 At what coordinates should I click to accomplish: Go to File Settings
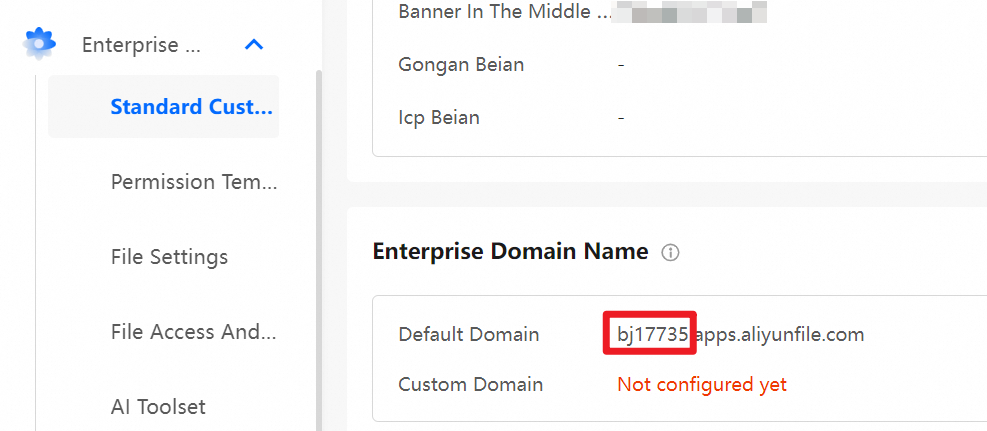pyautogui.click(x=169, y=257)
